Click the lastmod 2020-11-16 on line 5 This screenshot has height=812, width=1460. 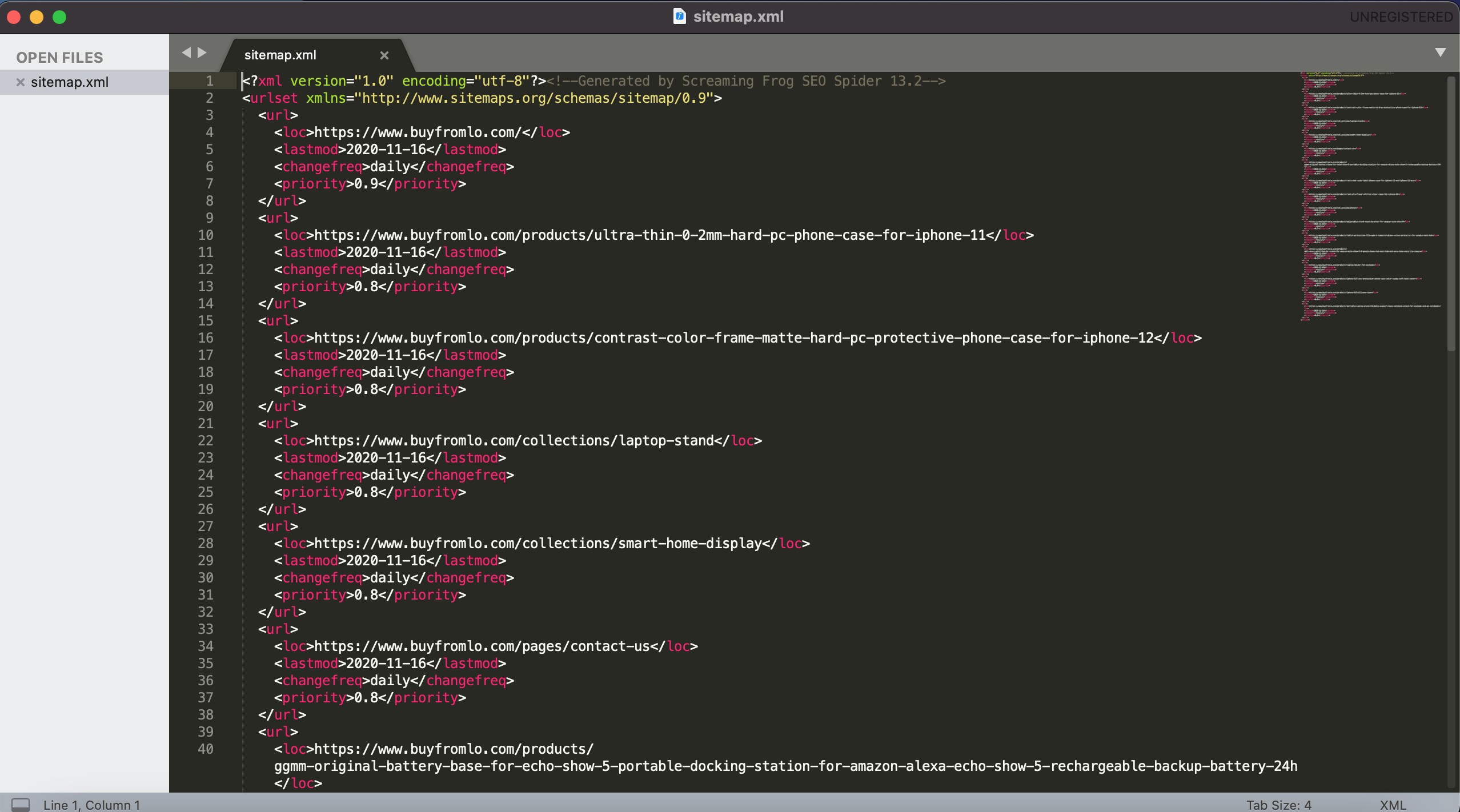coord(390,150)
